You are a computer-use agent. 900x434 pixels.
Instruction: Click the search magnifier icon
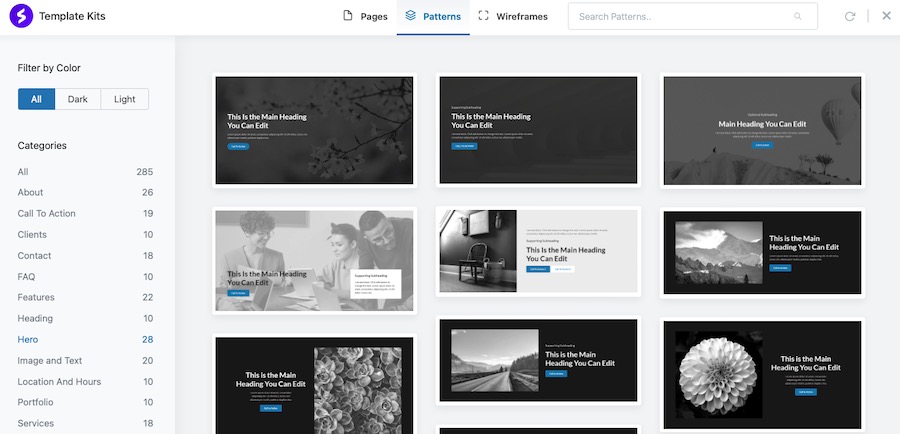(x=798, y=17)
